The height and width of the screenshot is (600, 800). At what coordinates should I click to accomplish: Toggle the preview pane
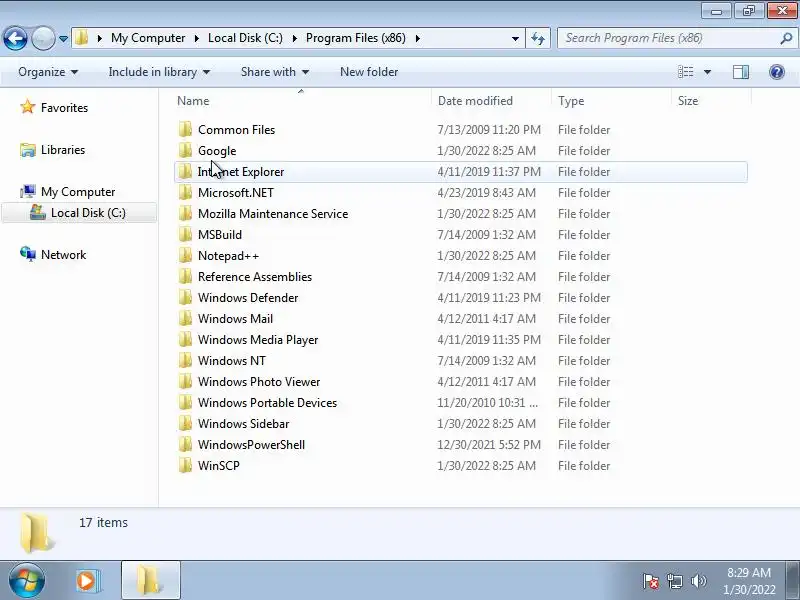click(x=741, y=72)
